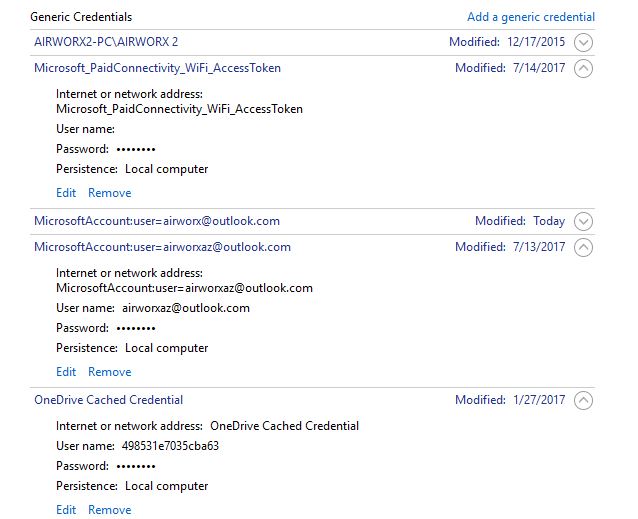
Task: Collapse the airworxaz@outlook.com credential chevron
Action: click(x=583, y=247)
